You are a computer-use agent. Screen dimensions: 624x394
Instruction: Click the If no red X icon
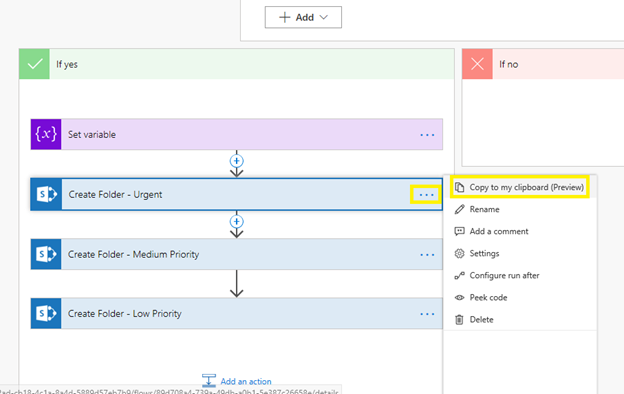point(477,64)
